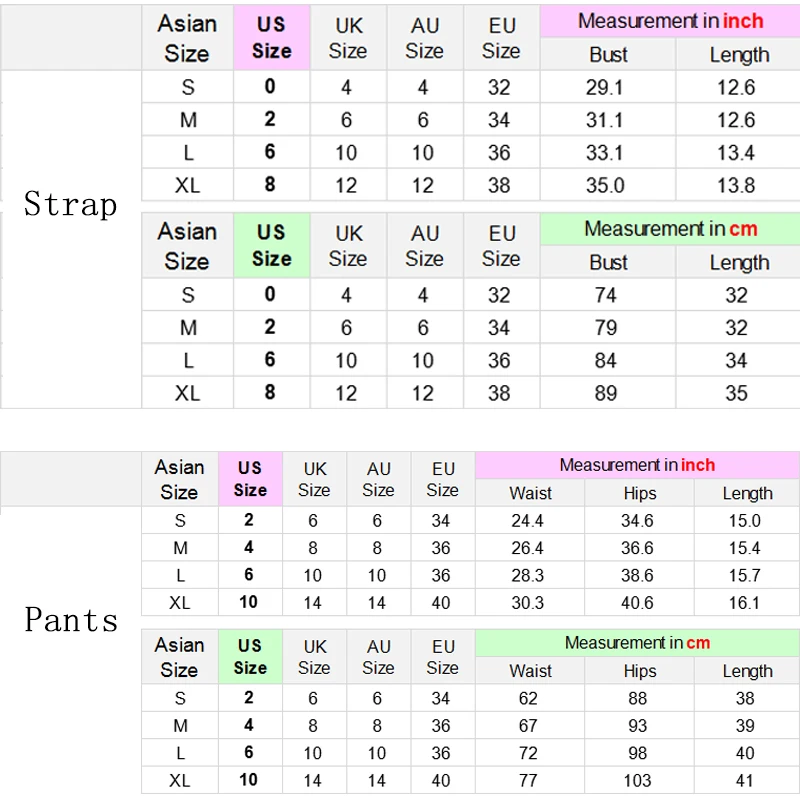Image resolution: width=800 pixels, height=800 pixels.
Task: Select the Hips header in Pants cm table
Action: [x=640, y=671]
